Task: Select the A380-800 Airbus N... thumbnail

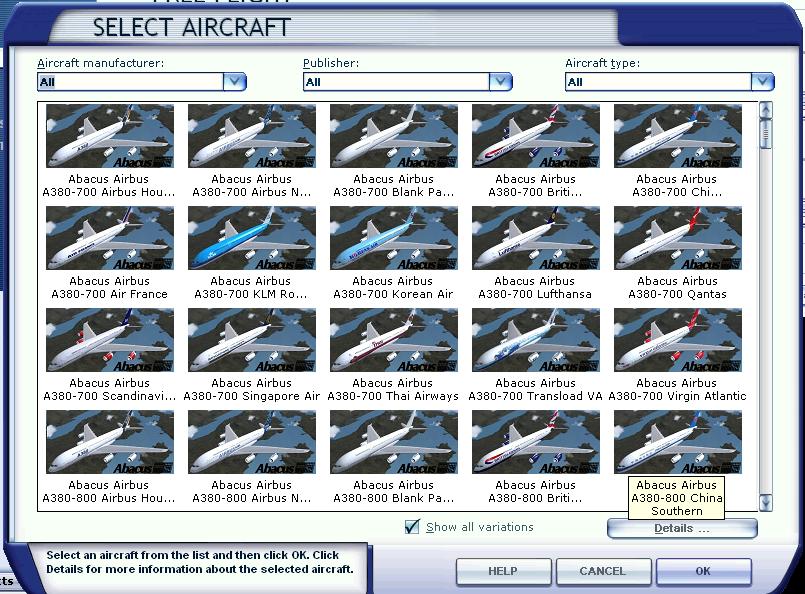Action: pyautogui.click(x=252, y=442)
